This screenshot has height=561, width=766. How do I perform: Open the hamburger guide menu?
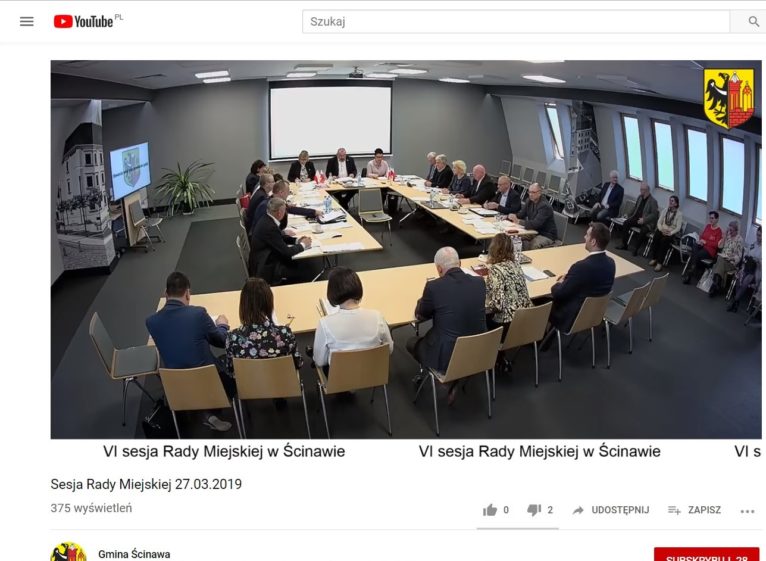[x=26, y=22]
